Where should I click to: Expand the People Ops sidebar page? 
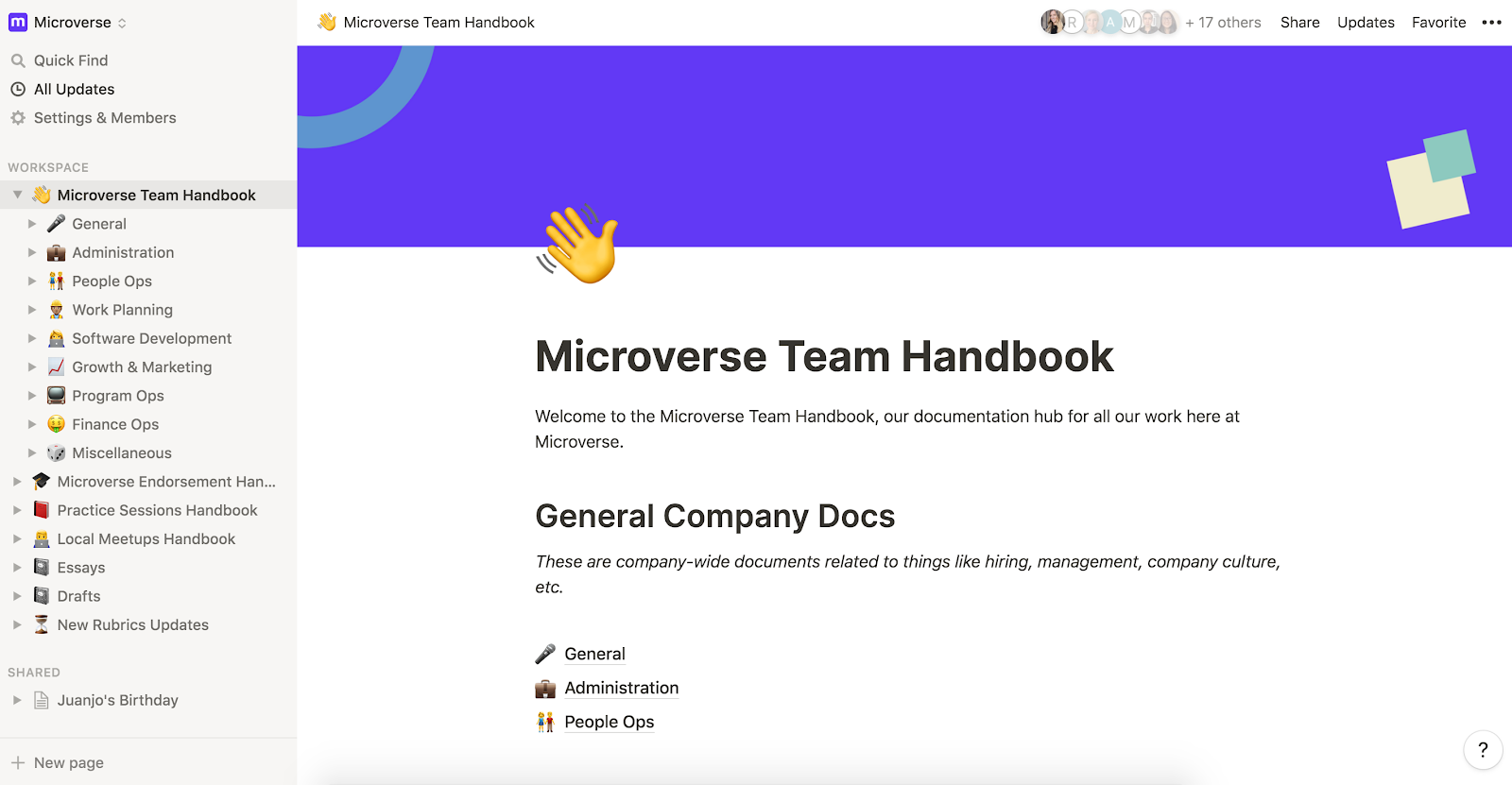tap(32, 281)
